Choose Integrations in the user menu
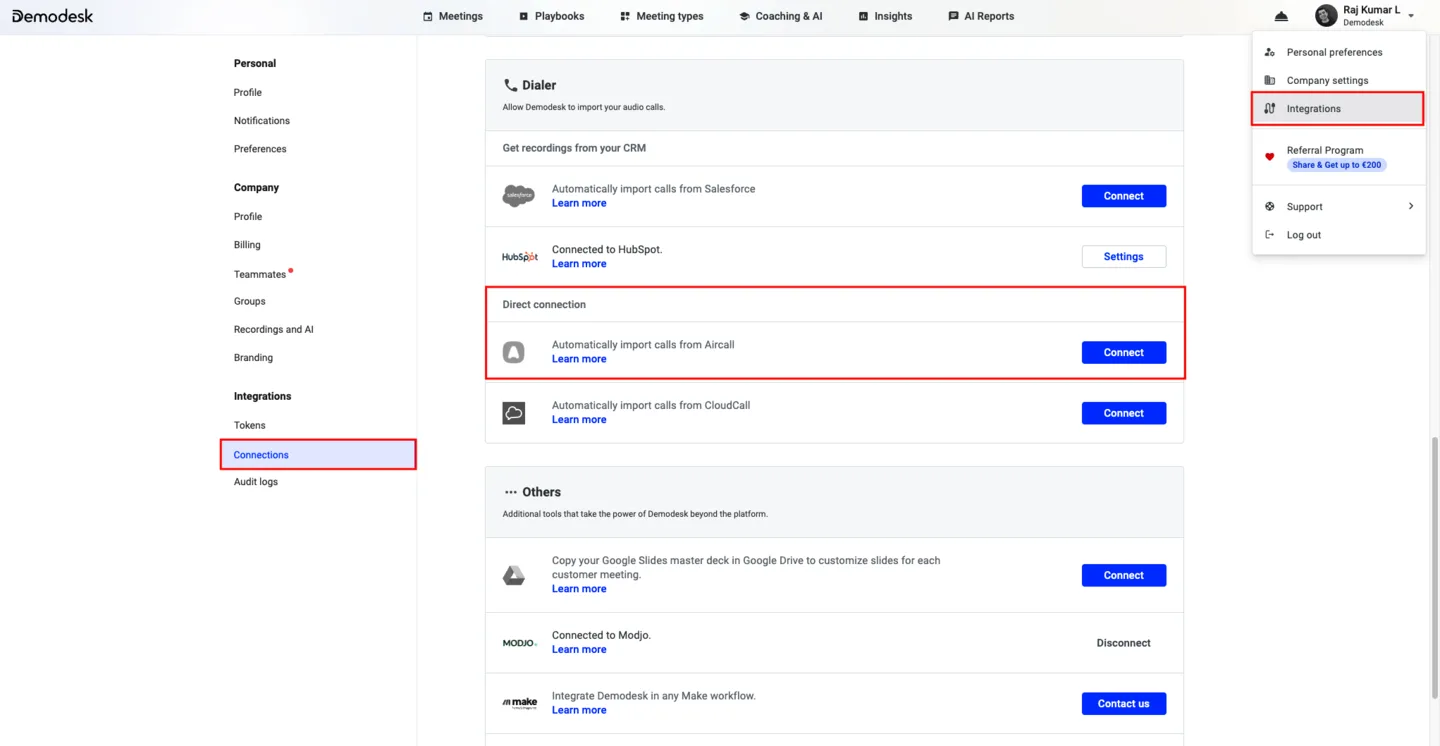Screen dimensions: 1440x746 [x=1338, y=108]
